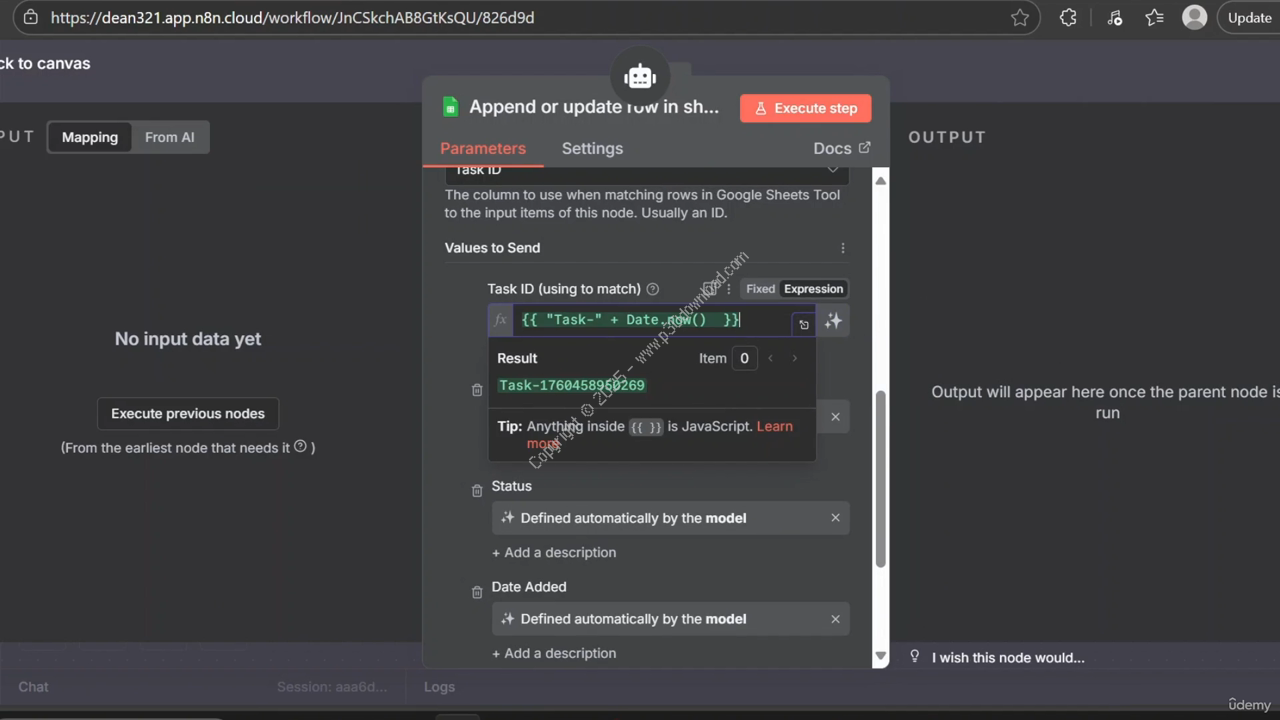
Task: Open Values to Send three-dot options
Action: pos(842,248)
